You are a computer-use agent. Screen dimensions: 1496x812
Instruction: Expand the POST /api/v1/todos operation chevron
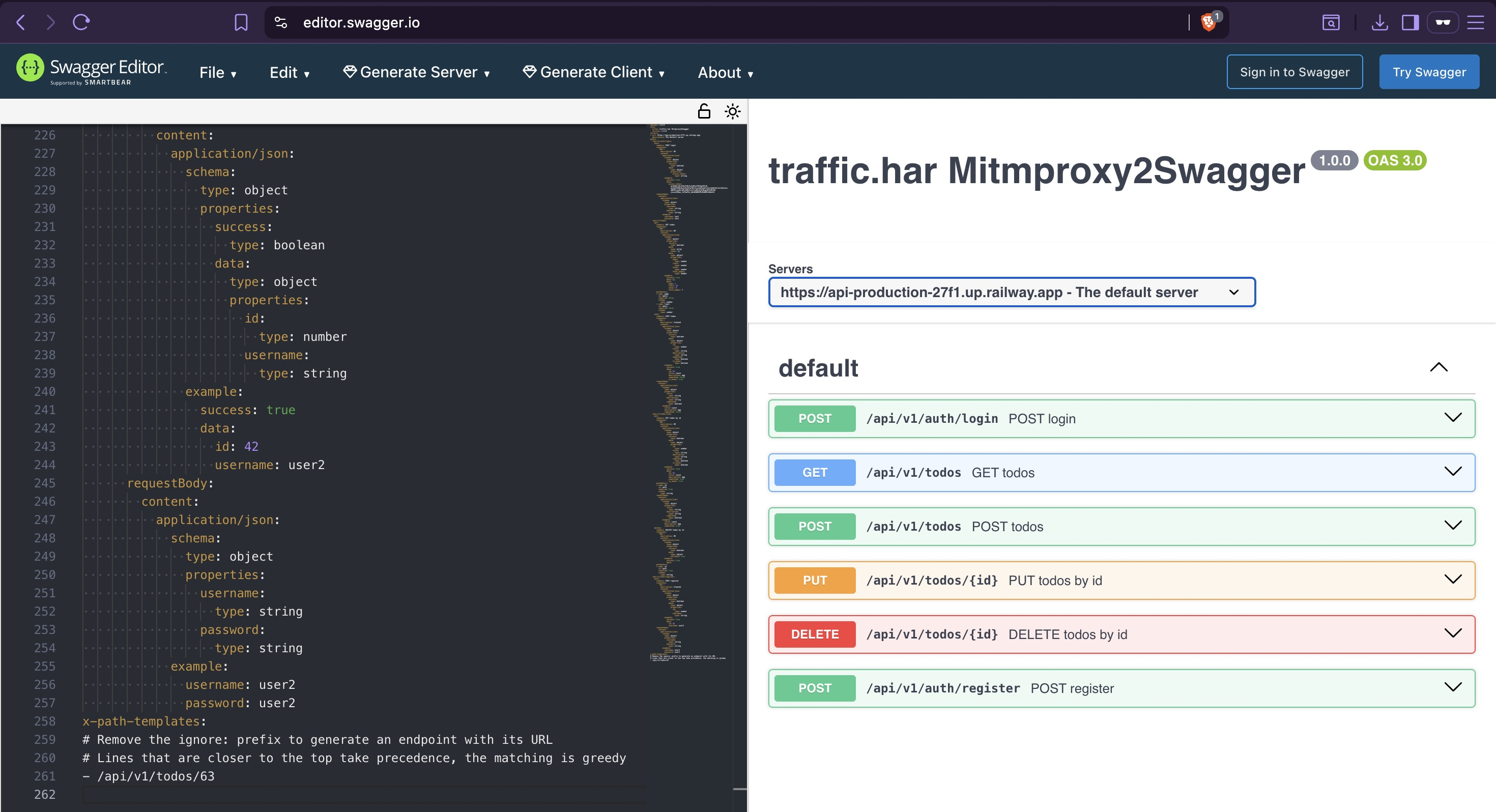(x=1452, y=526)
